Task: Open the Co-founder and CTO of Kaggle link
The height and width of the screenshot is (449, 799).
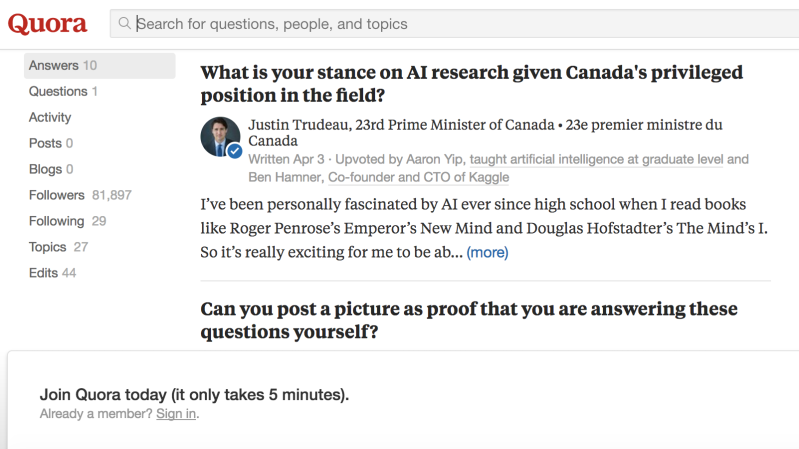Action: pyautogui.click(x=418, y=177)
